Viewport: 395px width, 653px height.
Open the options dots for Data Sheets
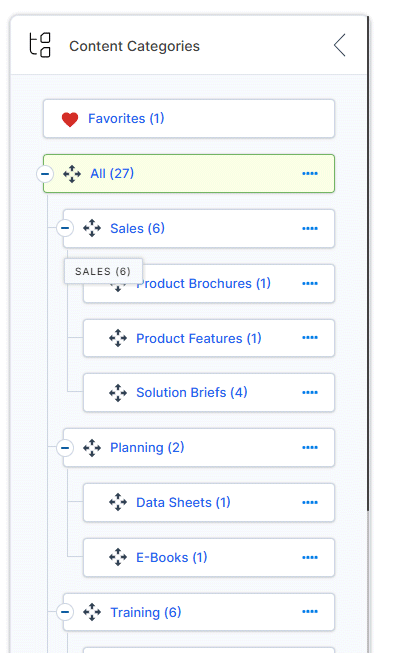coord(310,502)
